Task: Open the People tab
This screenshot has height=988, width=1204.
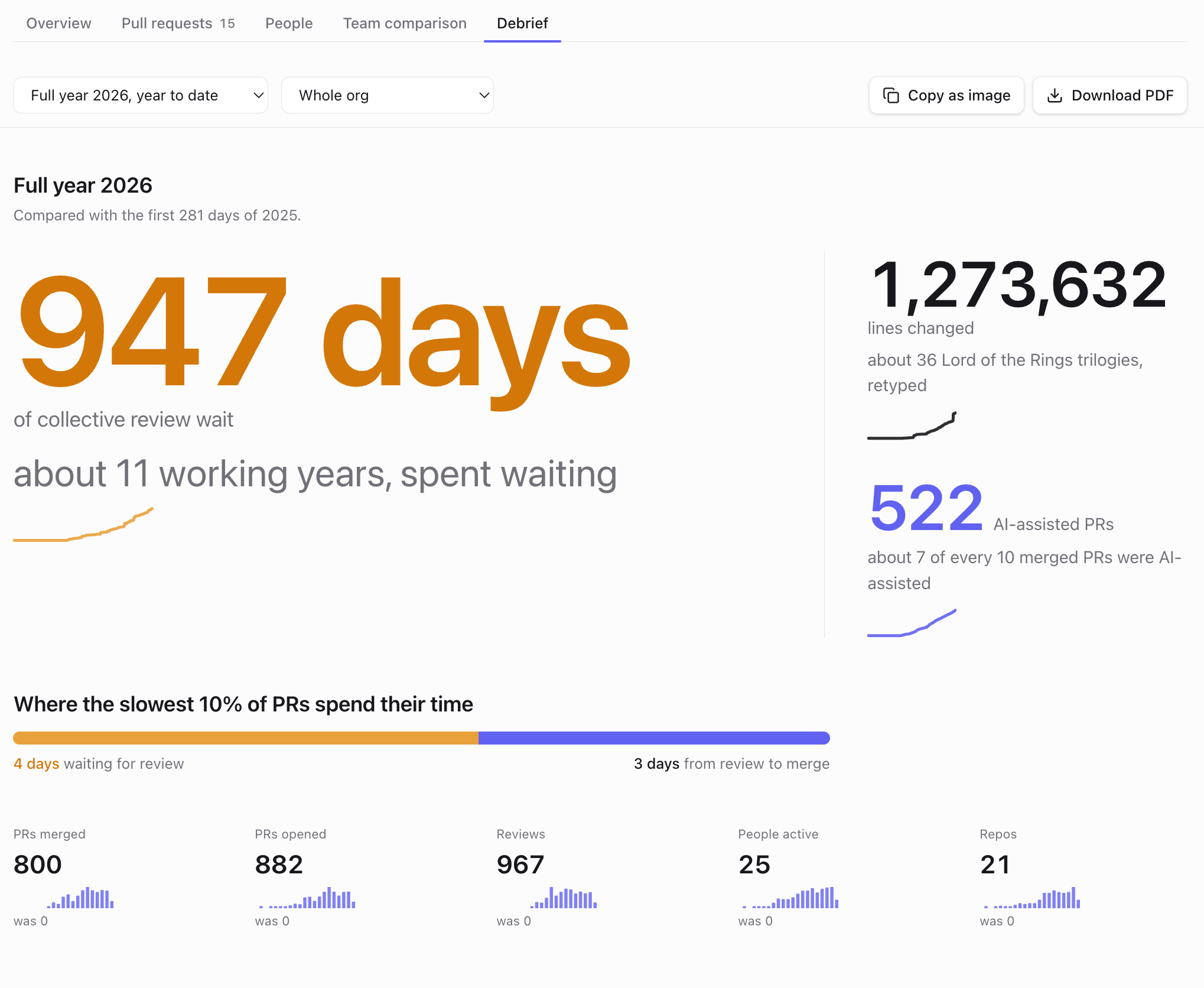Action: click(x=289, y=23)
